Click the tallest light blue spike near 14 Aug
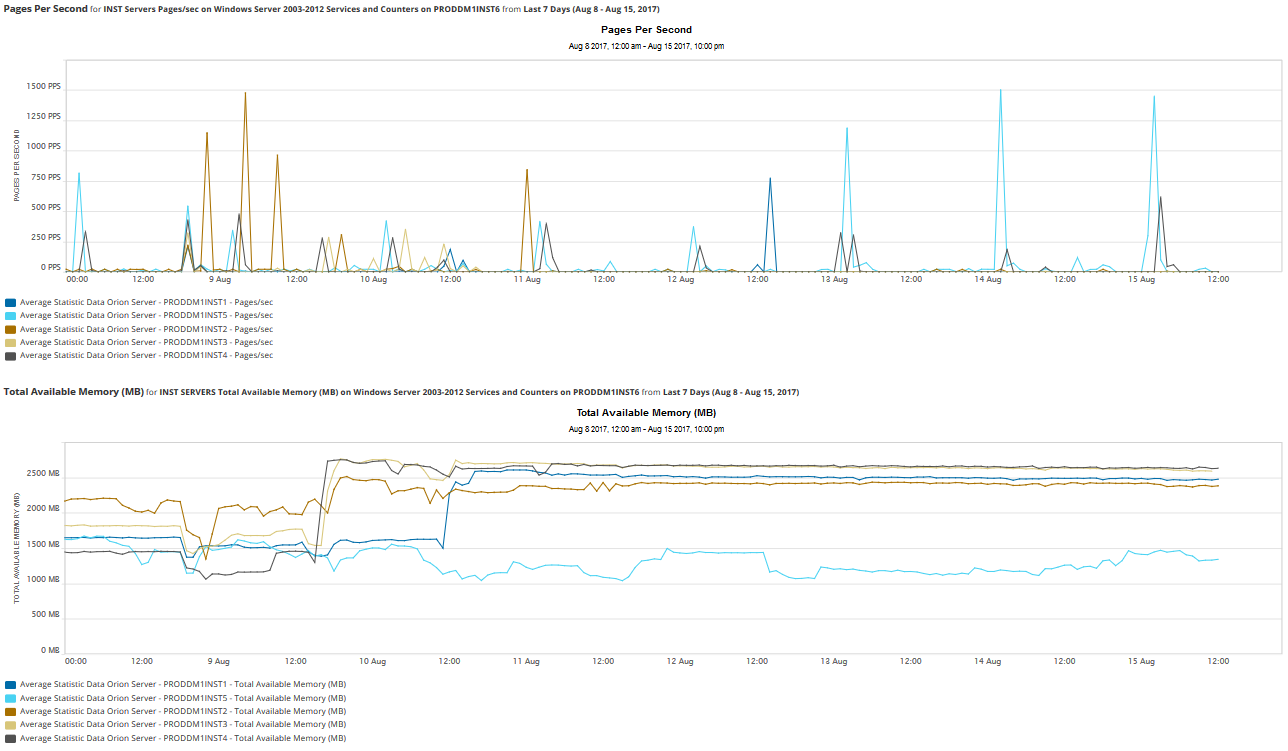 [1000, 92]
